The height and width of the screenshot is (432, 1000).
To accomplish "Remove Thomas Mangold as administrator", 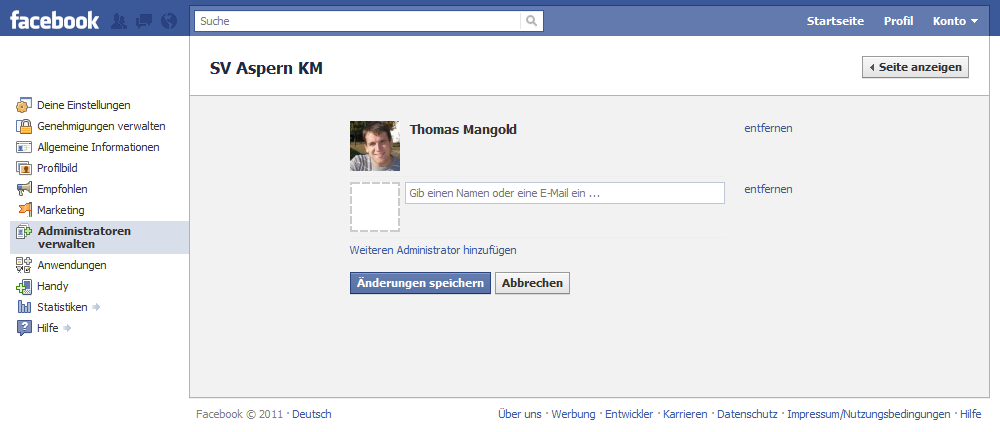I will (768, 128).
